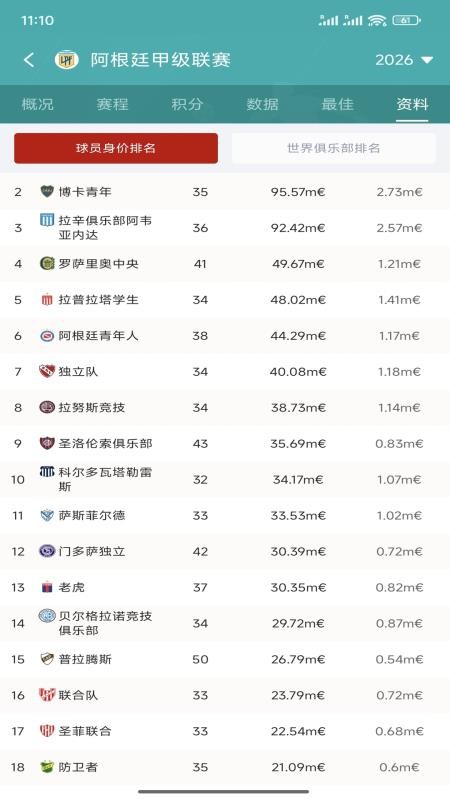This screenshot has height=800, width=450.
Task: Tap the 普拉腾斯 club crest
Action: pyautogui.click(x=47, y=659)
